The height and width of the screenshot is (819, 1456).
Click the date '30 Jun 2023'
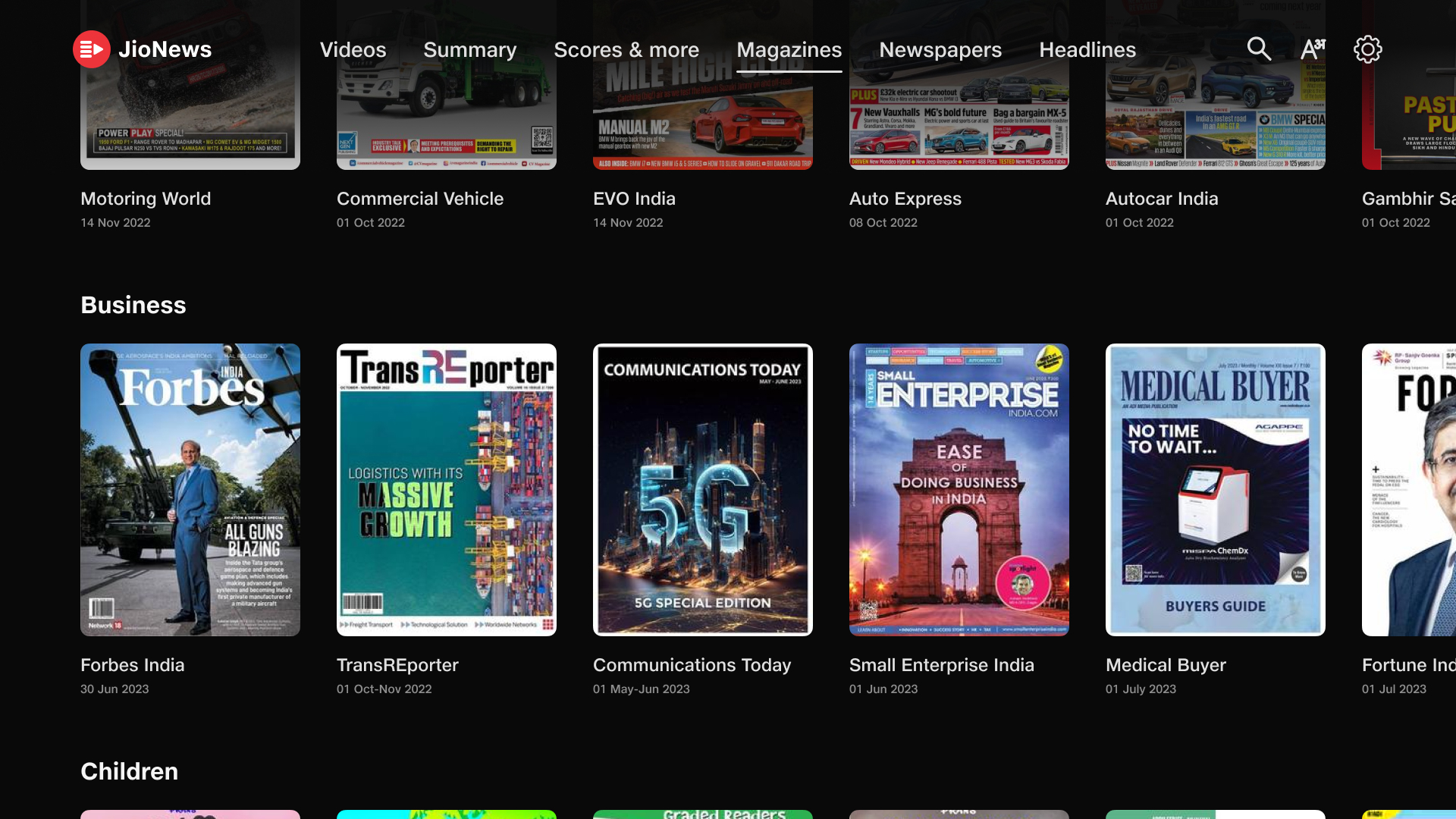click(115, 689)
